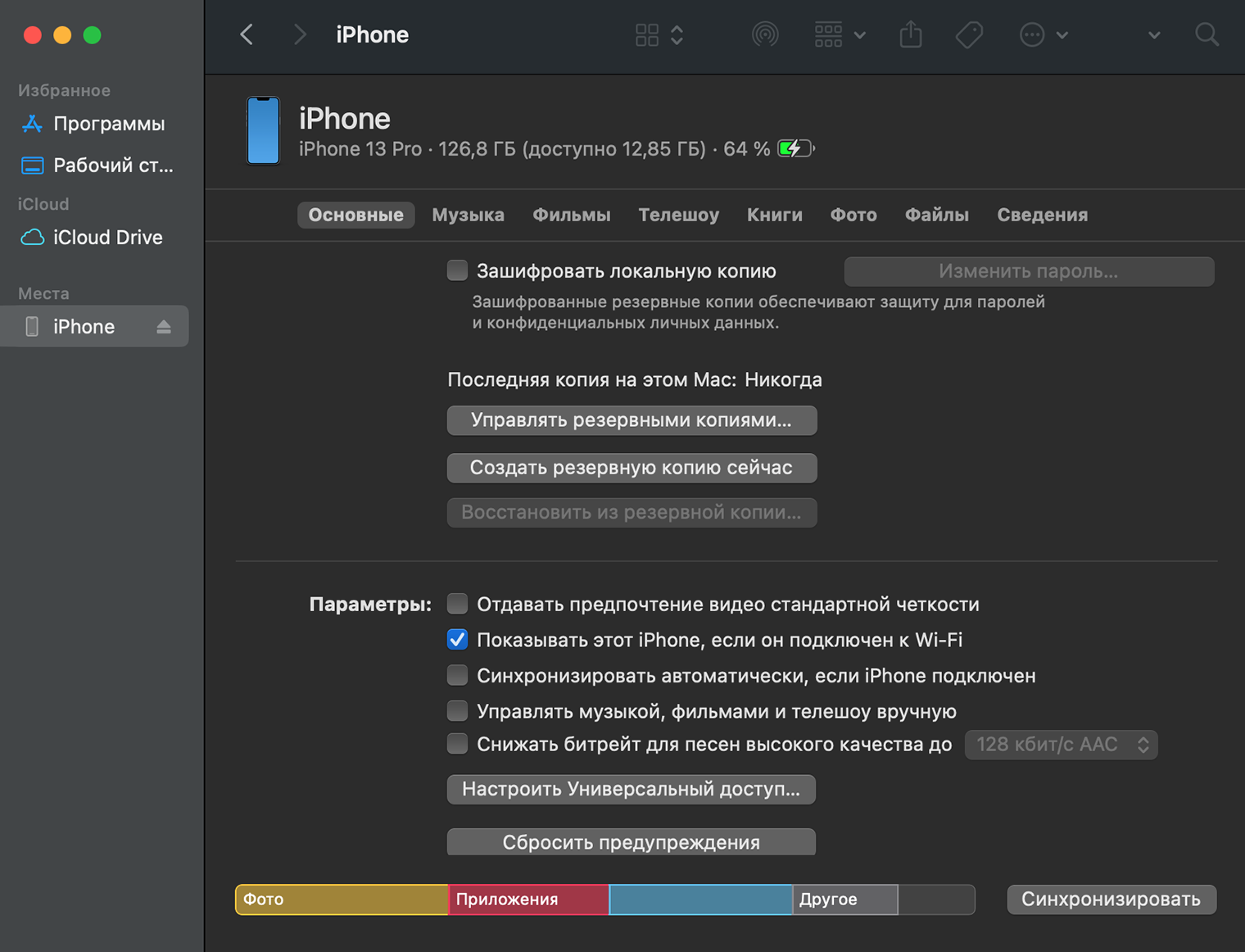Enable manual music and movies management

click(457, 710)
